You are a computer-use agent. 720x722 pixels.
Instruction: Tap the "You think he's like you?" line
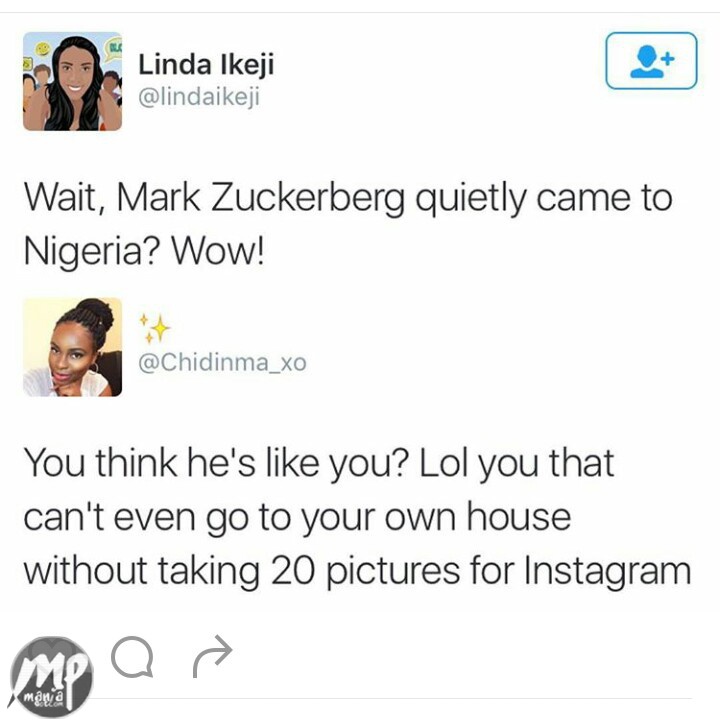[216, 464]
